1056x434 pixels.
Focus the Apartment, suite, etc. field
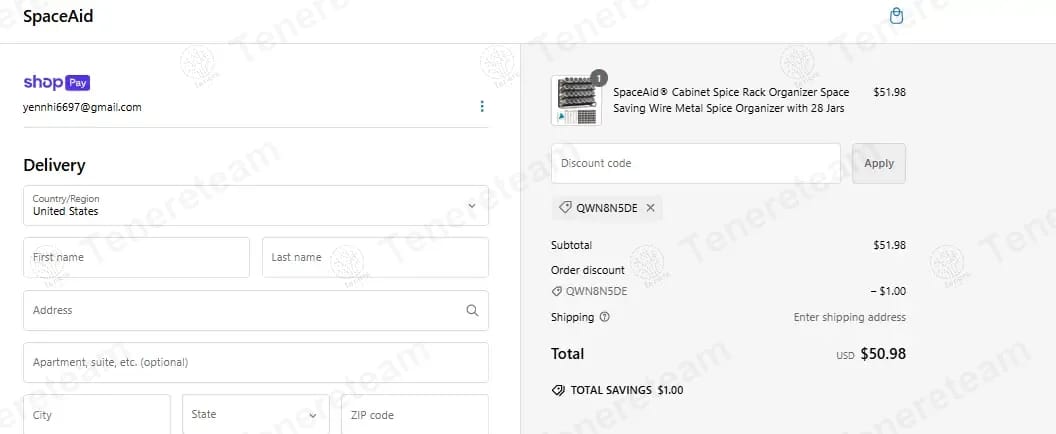point(256,362)
